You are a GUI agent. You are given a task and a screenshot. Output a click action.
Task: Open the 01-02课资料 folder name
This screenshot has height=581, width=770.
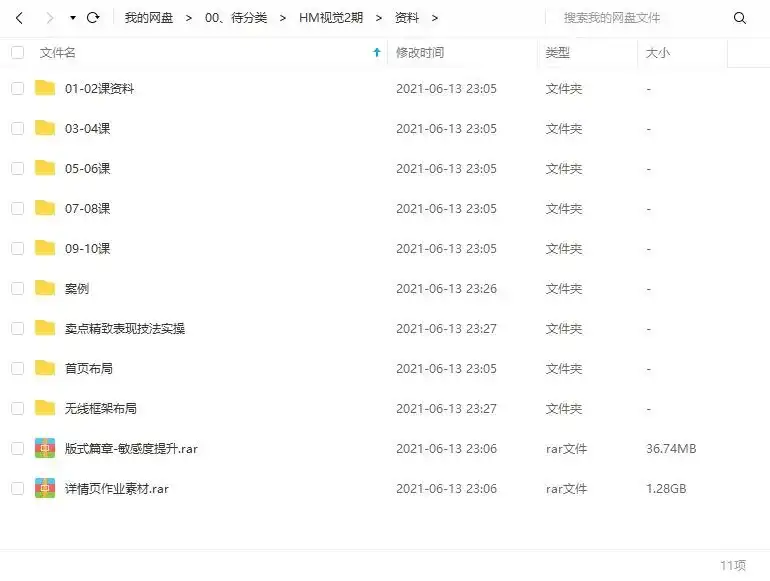(99, 89)
